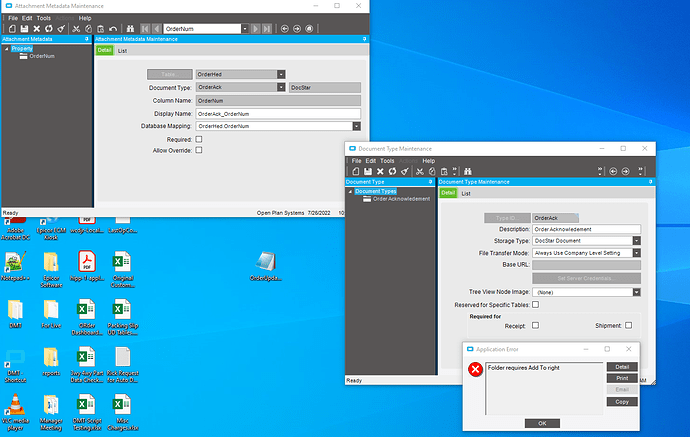The width and height of the screenshot is (690, 437).
Task: Open binoculars search in Attachment Metadata toolbar
Action: coord(130,29)
